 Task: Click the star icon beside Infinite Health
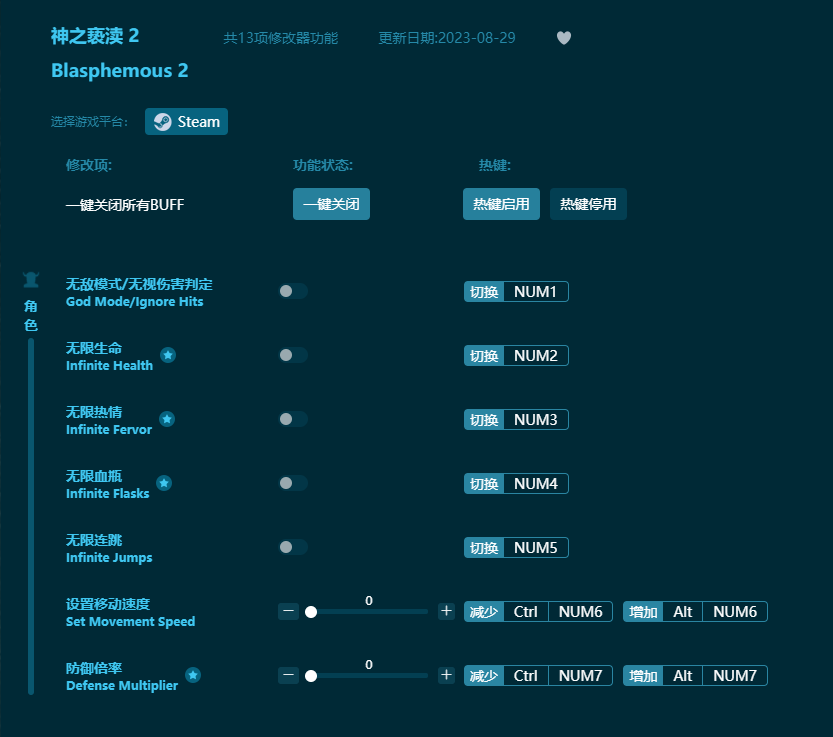pos(168,355)
